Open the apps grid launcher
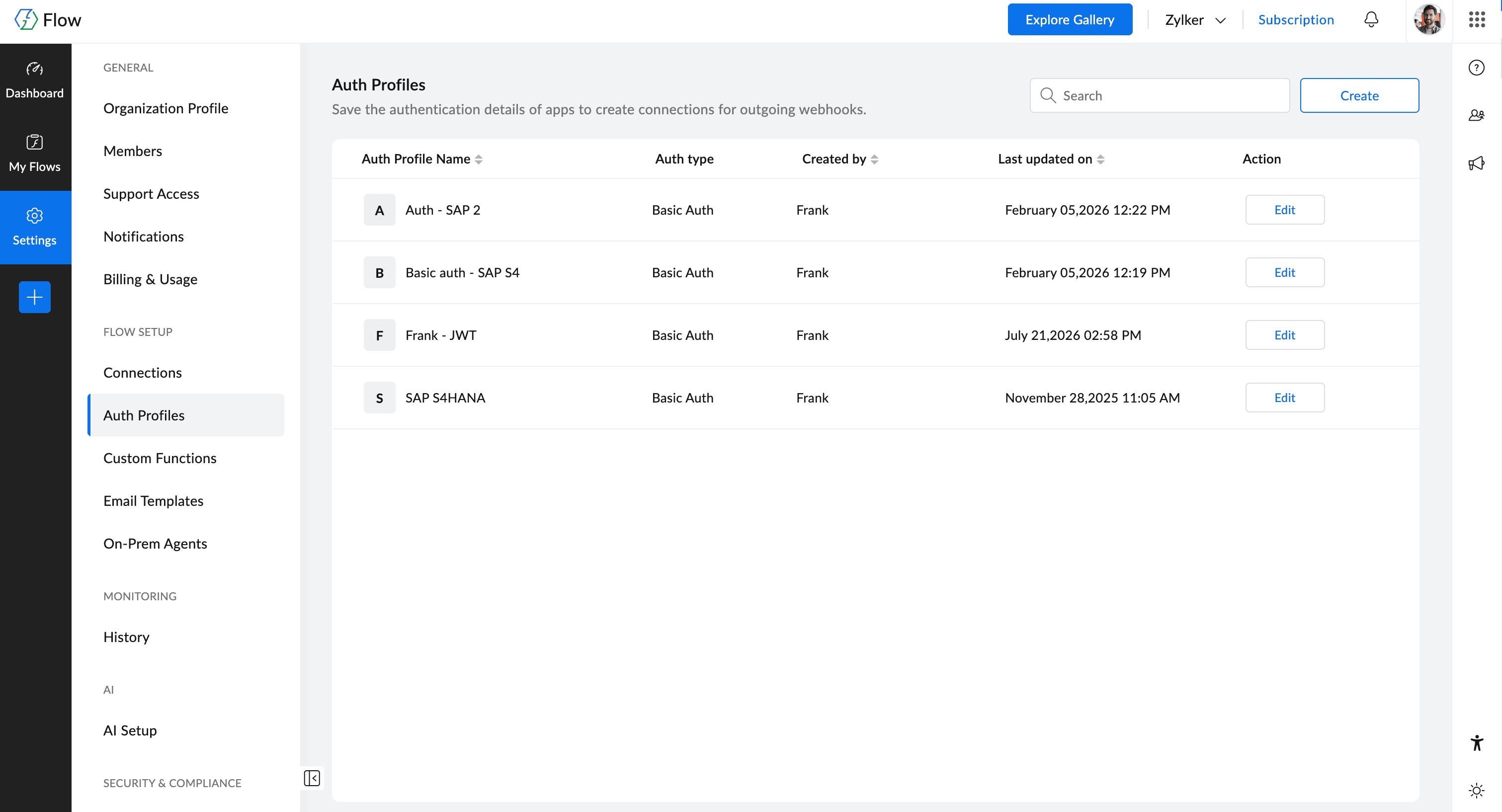This screenshot has width=1502, height=812. (1476, 20)
